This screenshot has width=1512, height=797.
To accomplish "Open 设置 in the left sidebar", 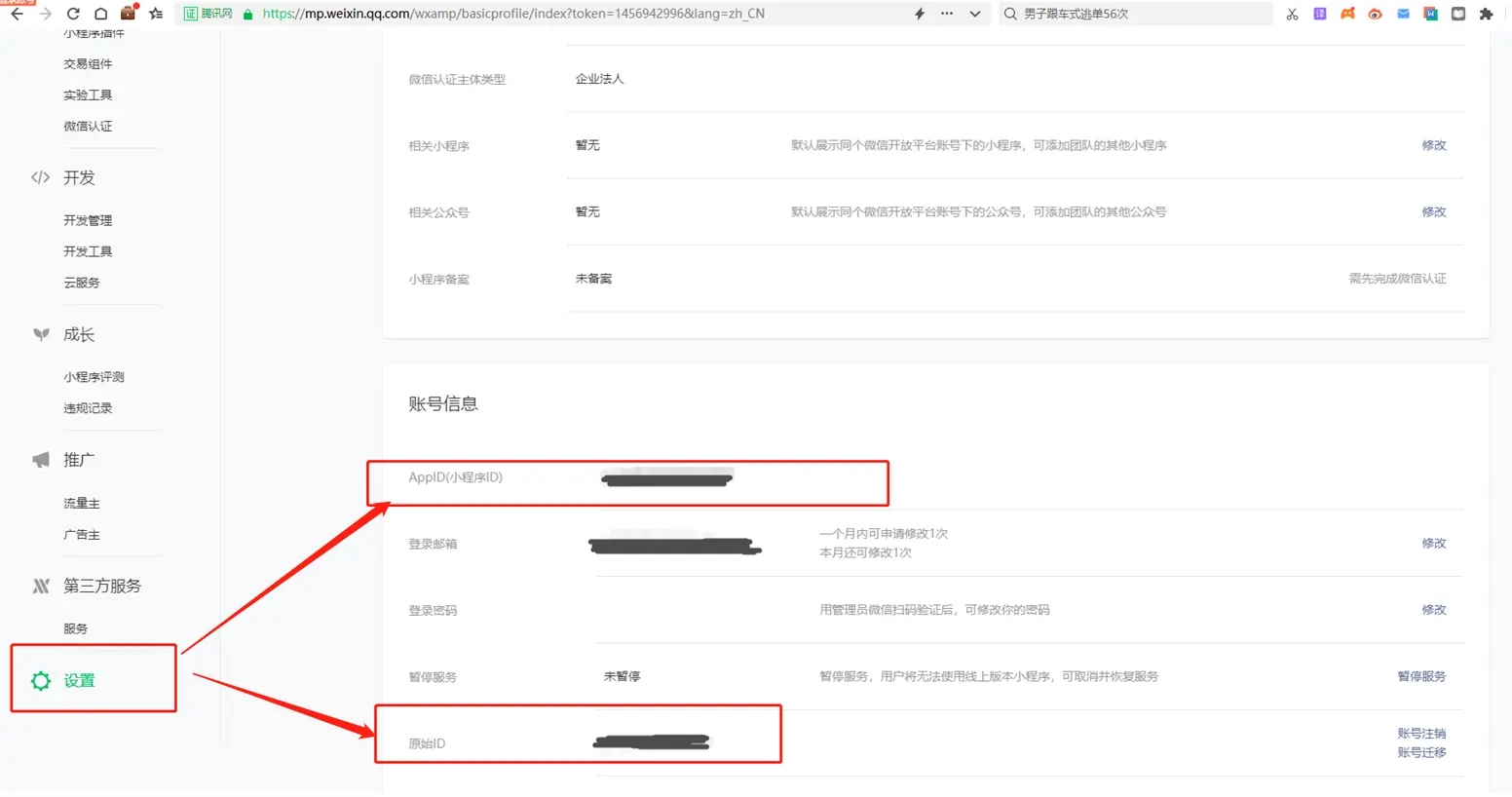I will 79,680.
